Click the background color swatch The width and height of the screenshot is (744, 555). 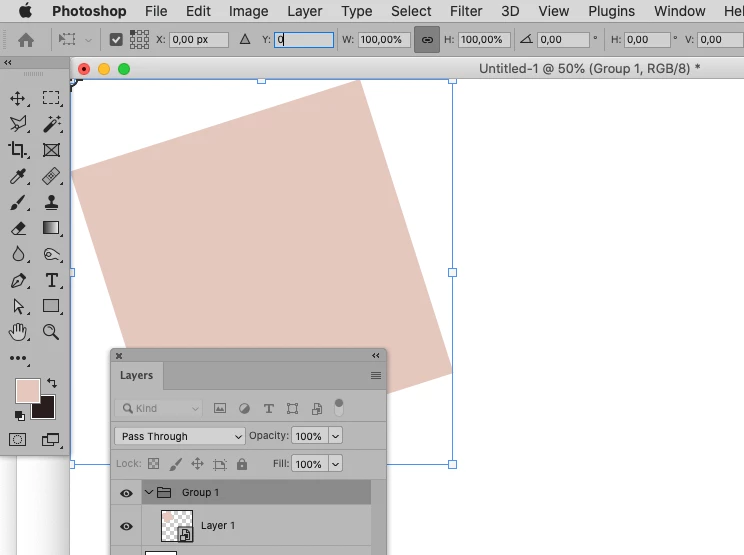click(46, 410)
